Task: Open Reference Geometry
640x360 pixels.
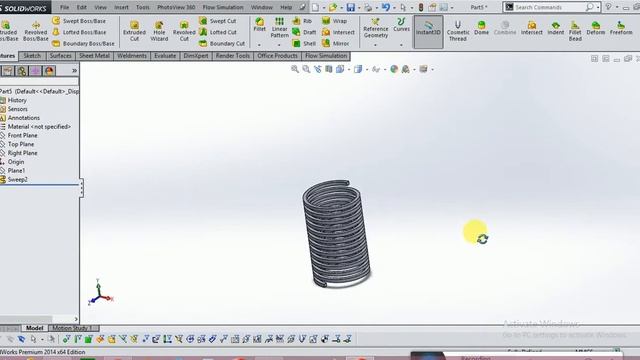Action: click(x=376, y=28)
